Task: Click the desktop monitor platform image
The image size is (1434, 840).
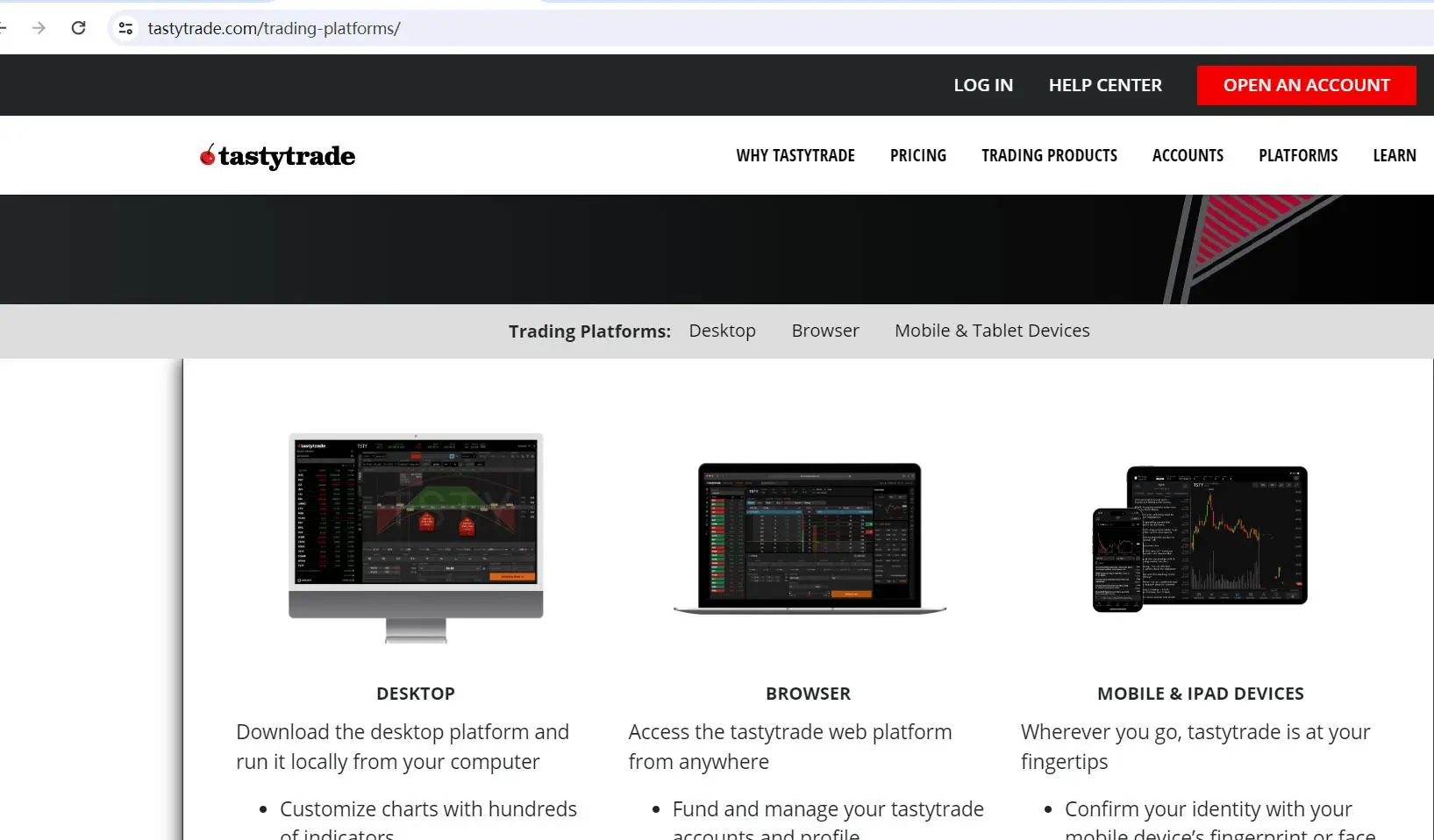Action: point(416,537)
